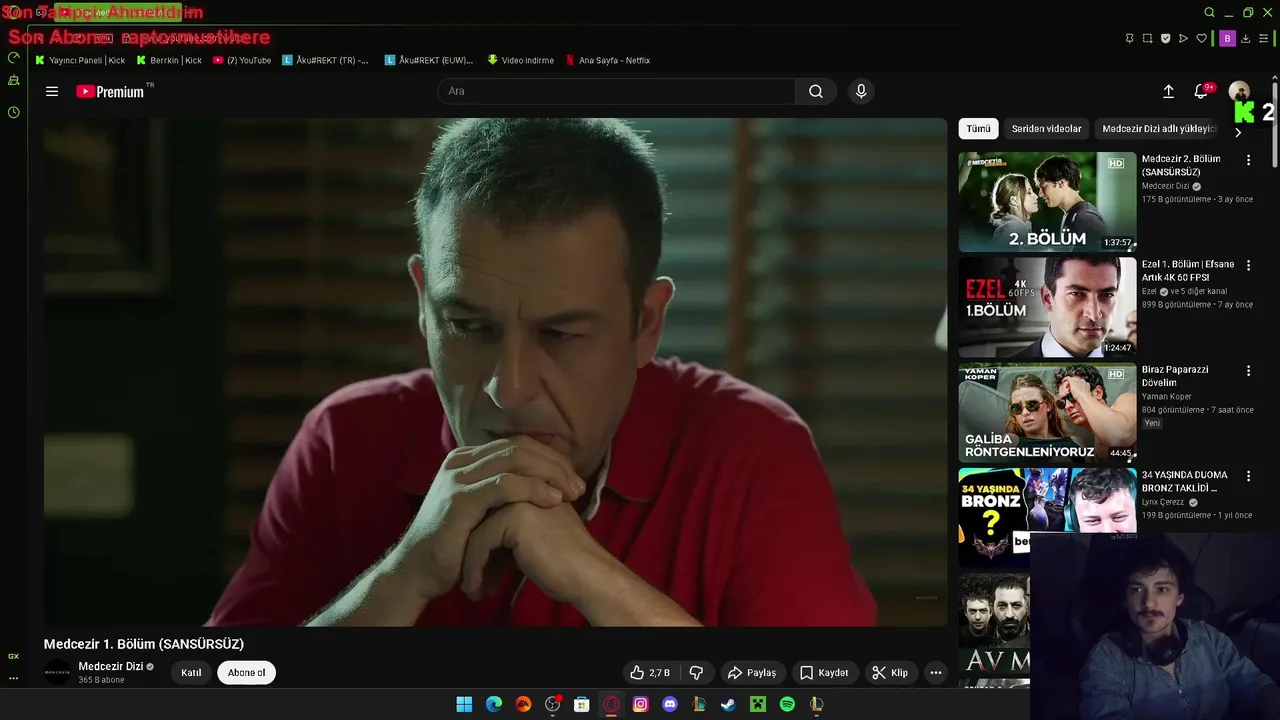This screenshot has width=1280, height=720.
Task: Show next filter chips with arrow
Action: pos(1238,132)
